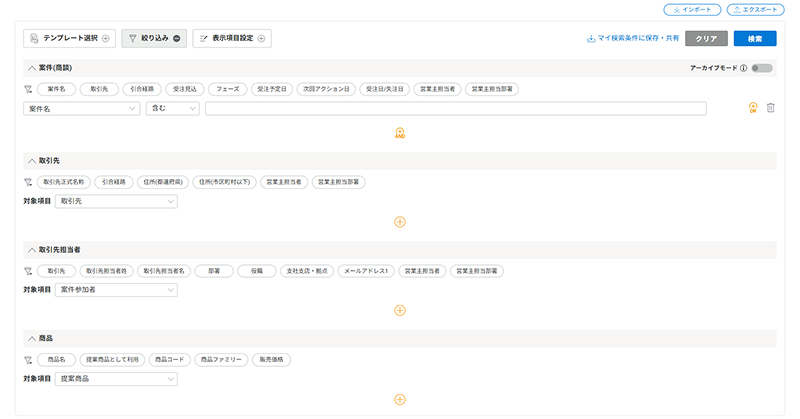Viewport: 800px width, 419px height.
Task: Click the filter icon before the 取引先担当者姓 row
Action: [28, 271]
